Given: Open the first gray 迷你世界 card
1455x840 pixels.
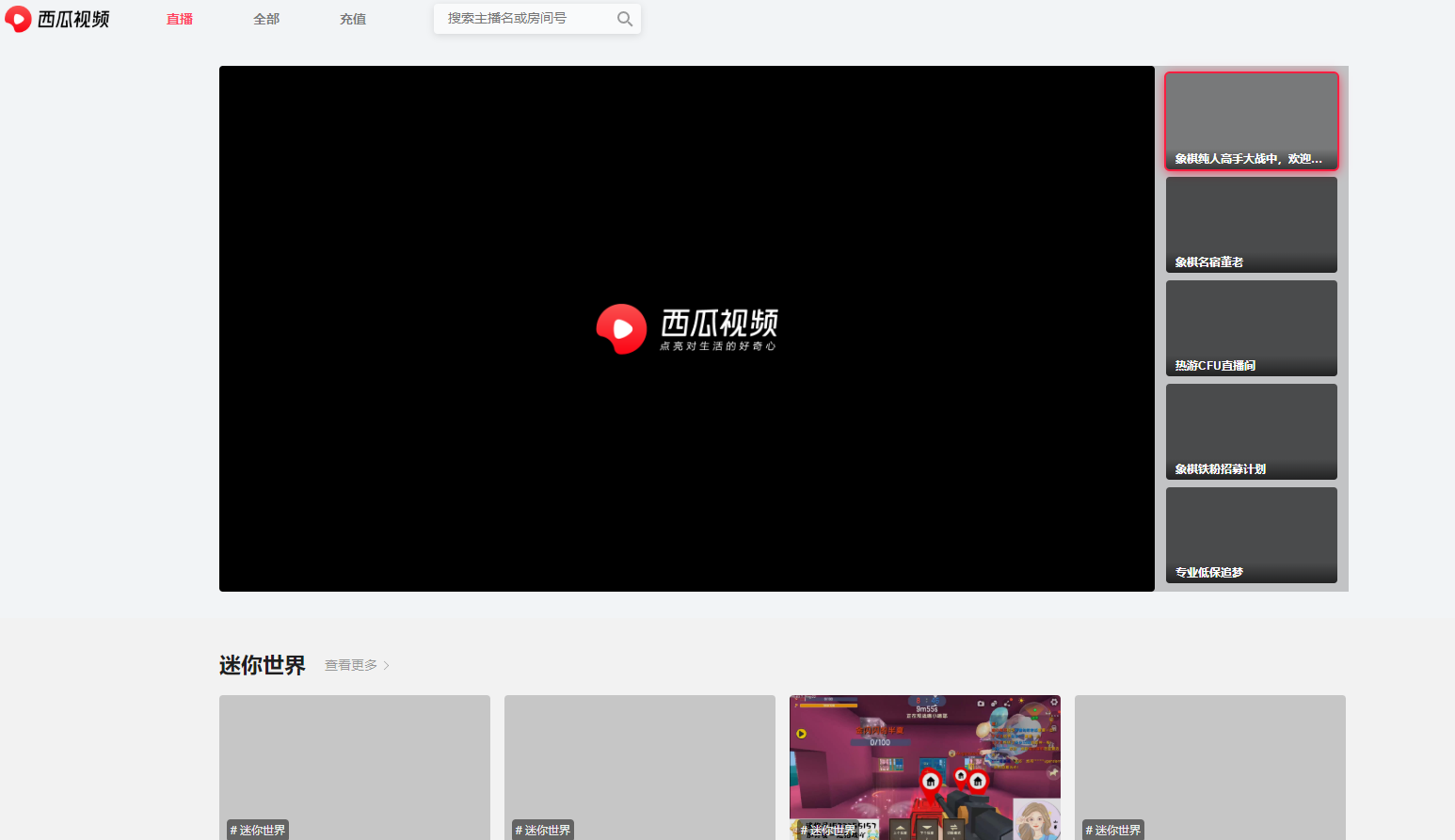Looking at the screenshot, I should tap(355, 768).
